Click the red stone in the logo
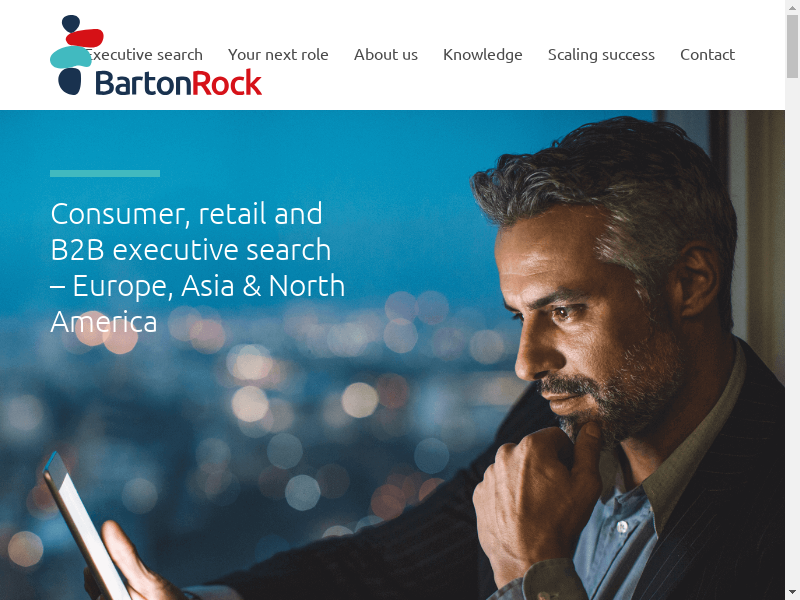Viewport: 800px width, 600px height. pos(85,38)
